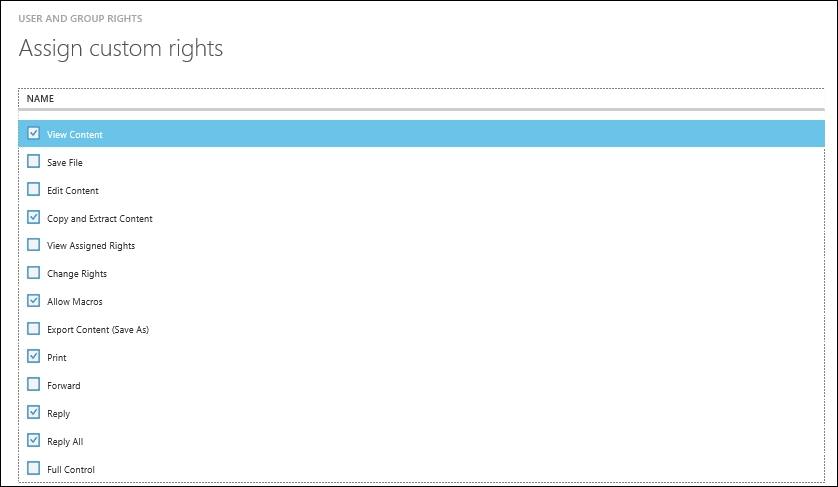
Task: Check the Full Control checkbox
Action: pos(33,468)
